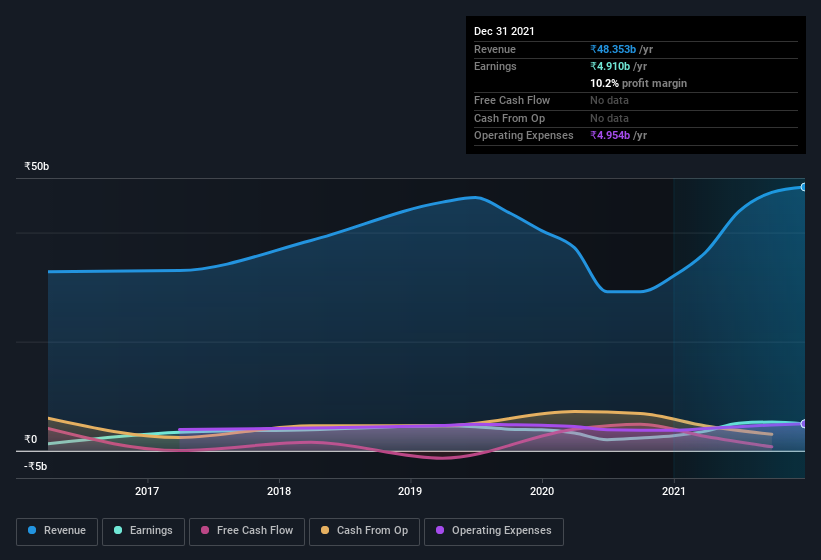The height and width of the screenshot is (560, 821).
Task: Click the 10.2% profit margin text
Action: (x=638, y=83)
